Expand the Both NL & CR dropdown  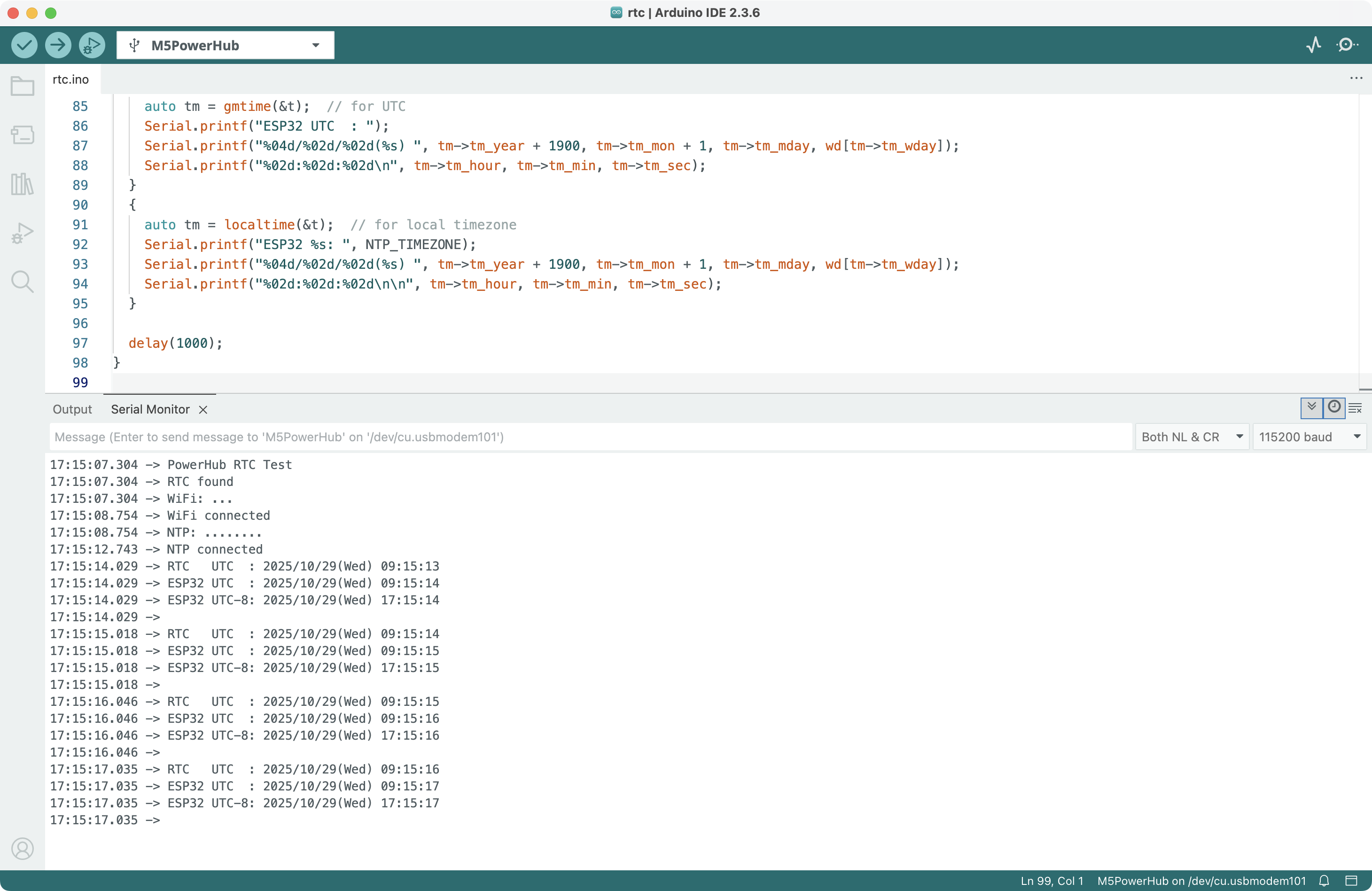[x=1191, y=437]
